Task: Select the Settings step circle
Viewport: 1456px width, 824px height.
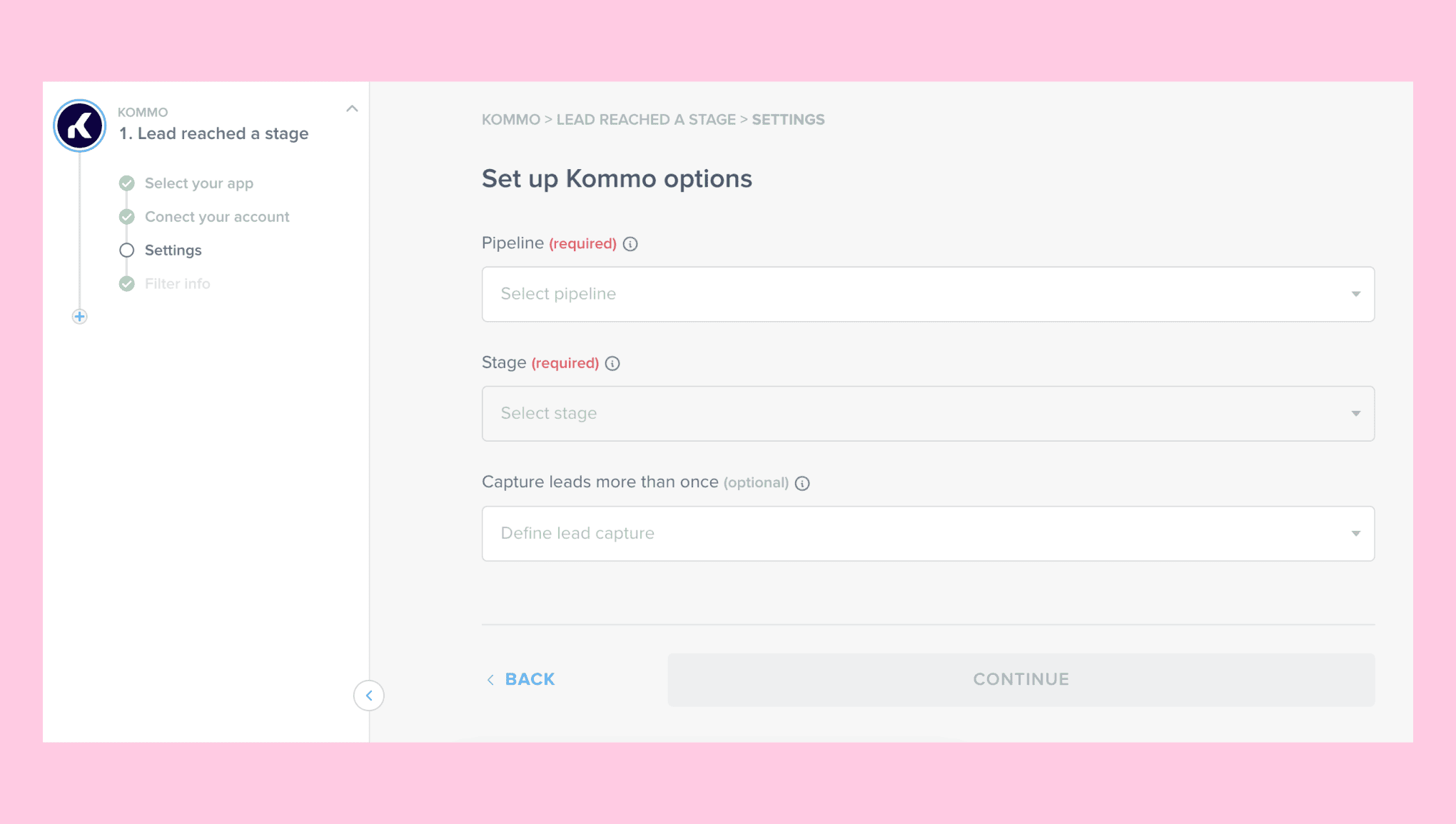Action: click(127, 250)
